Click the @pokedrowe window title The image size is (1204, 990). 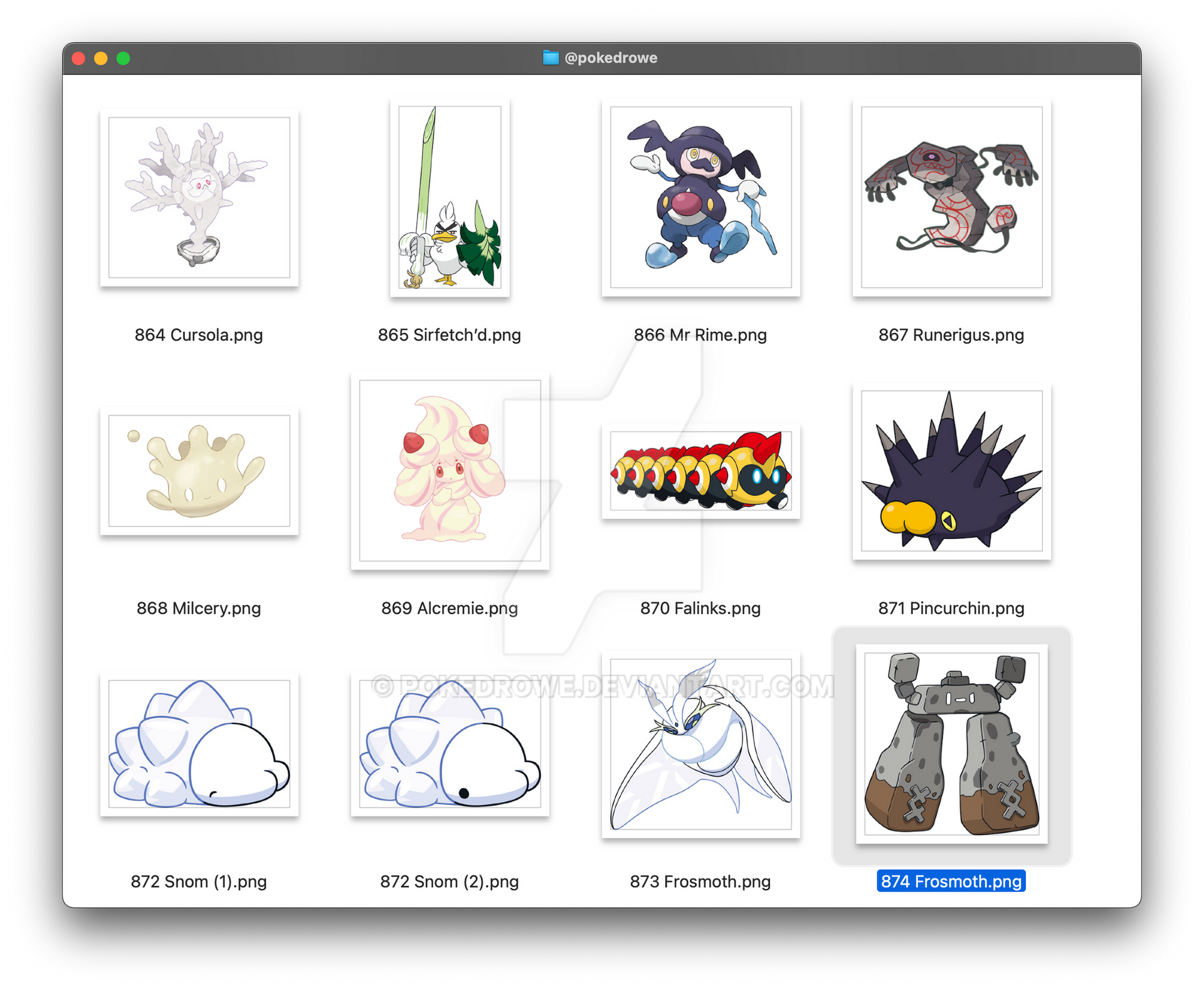[x=611, y=58]
